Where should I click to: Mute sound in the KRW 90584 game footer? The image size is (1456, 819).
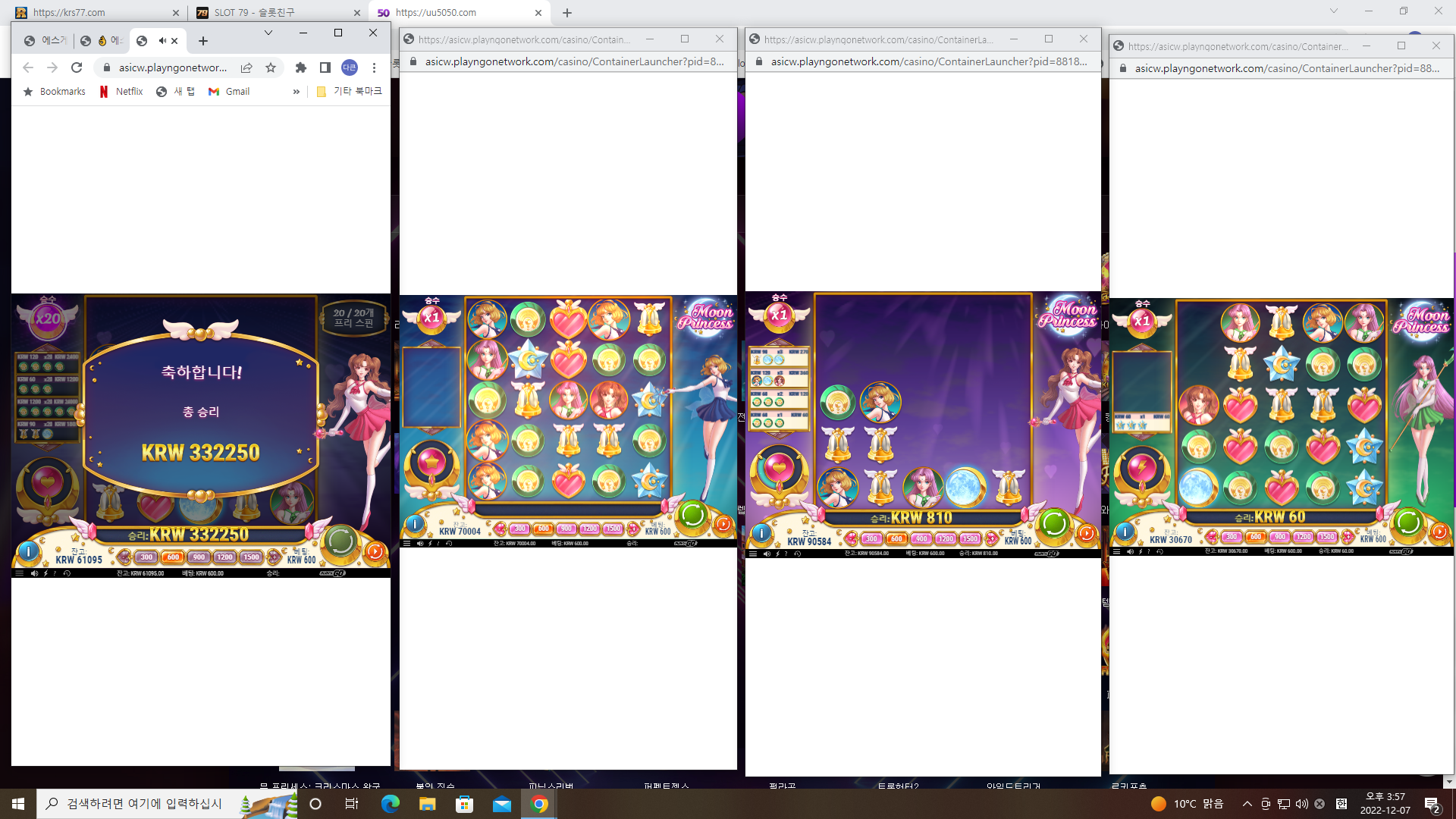(767, 554)
